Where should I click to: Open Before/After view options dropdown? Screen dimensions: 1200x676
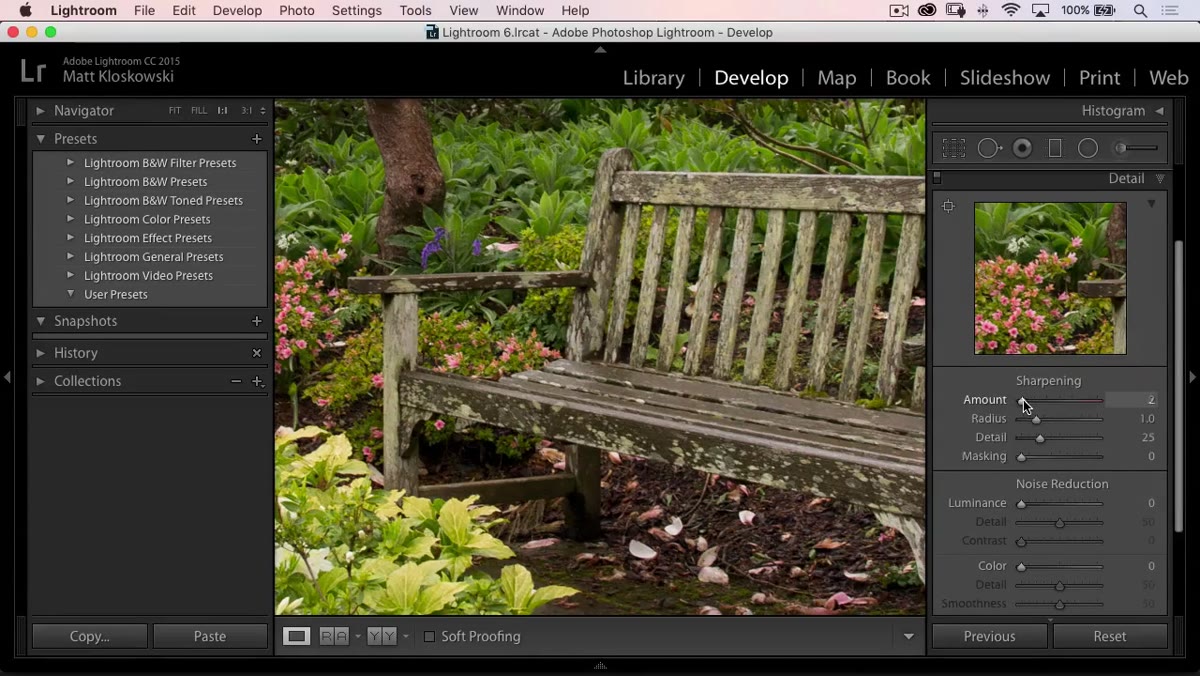coord(405,636)
